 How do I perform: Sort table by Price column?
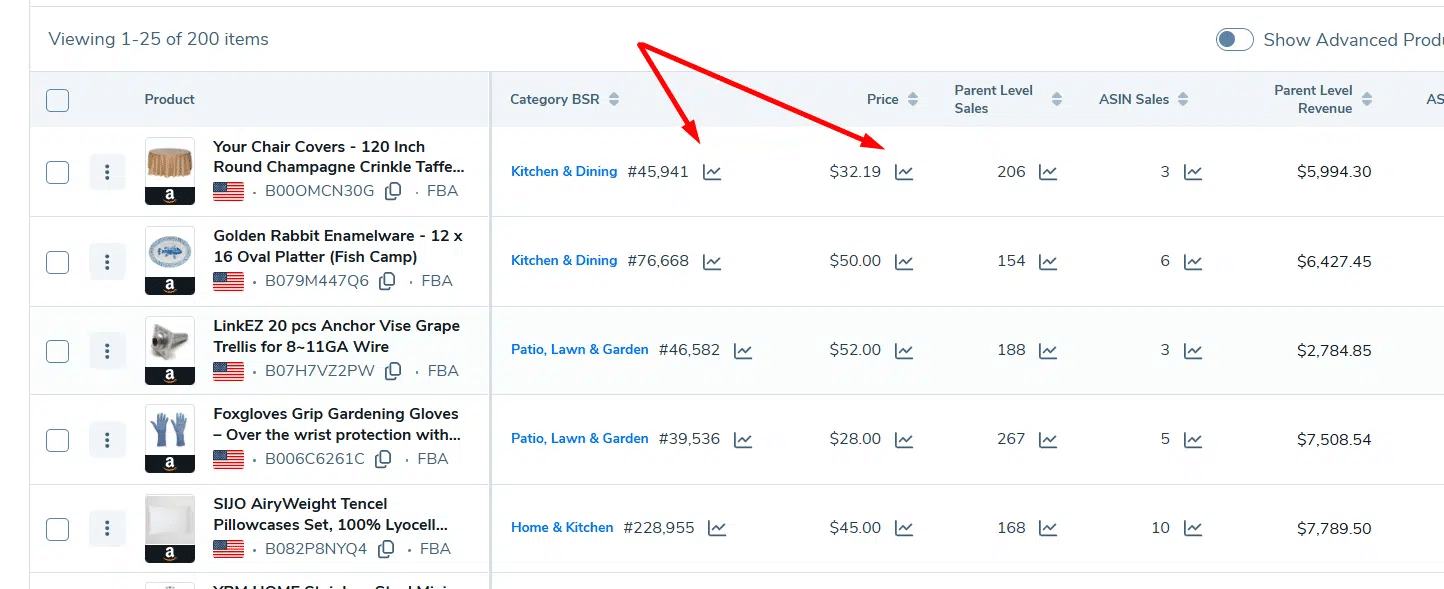912,100
